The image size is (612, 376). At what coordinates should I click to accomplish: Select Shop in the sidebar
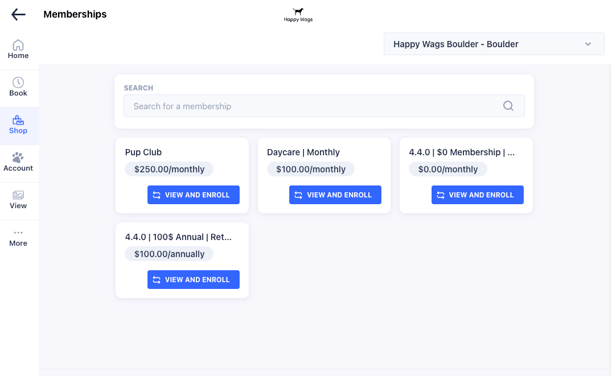tap(18, 125)
